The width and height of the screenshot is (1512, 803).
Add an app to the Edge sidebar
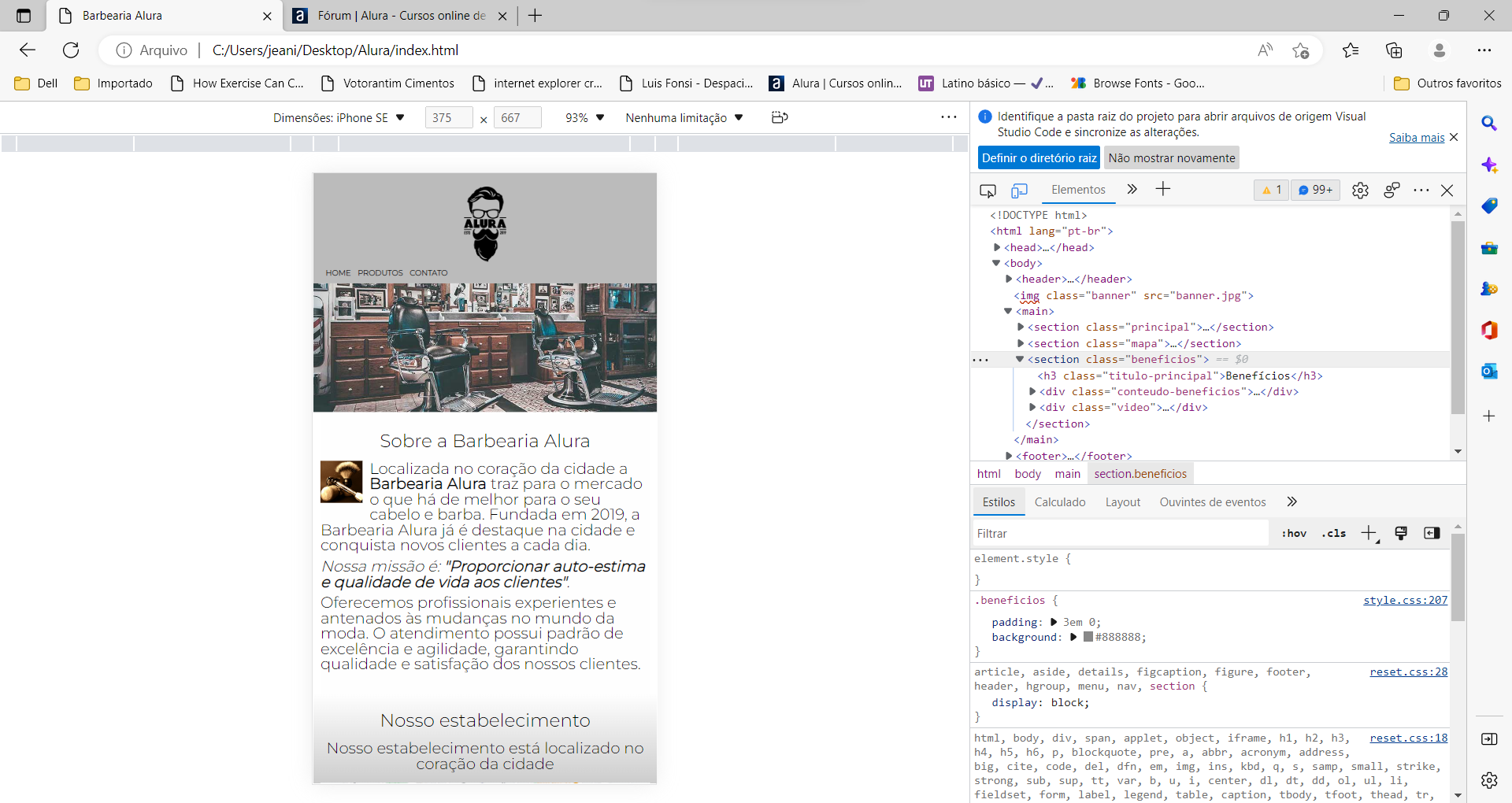point(1489,416)
